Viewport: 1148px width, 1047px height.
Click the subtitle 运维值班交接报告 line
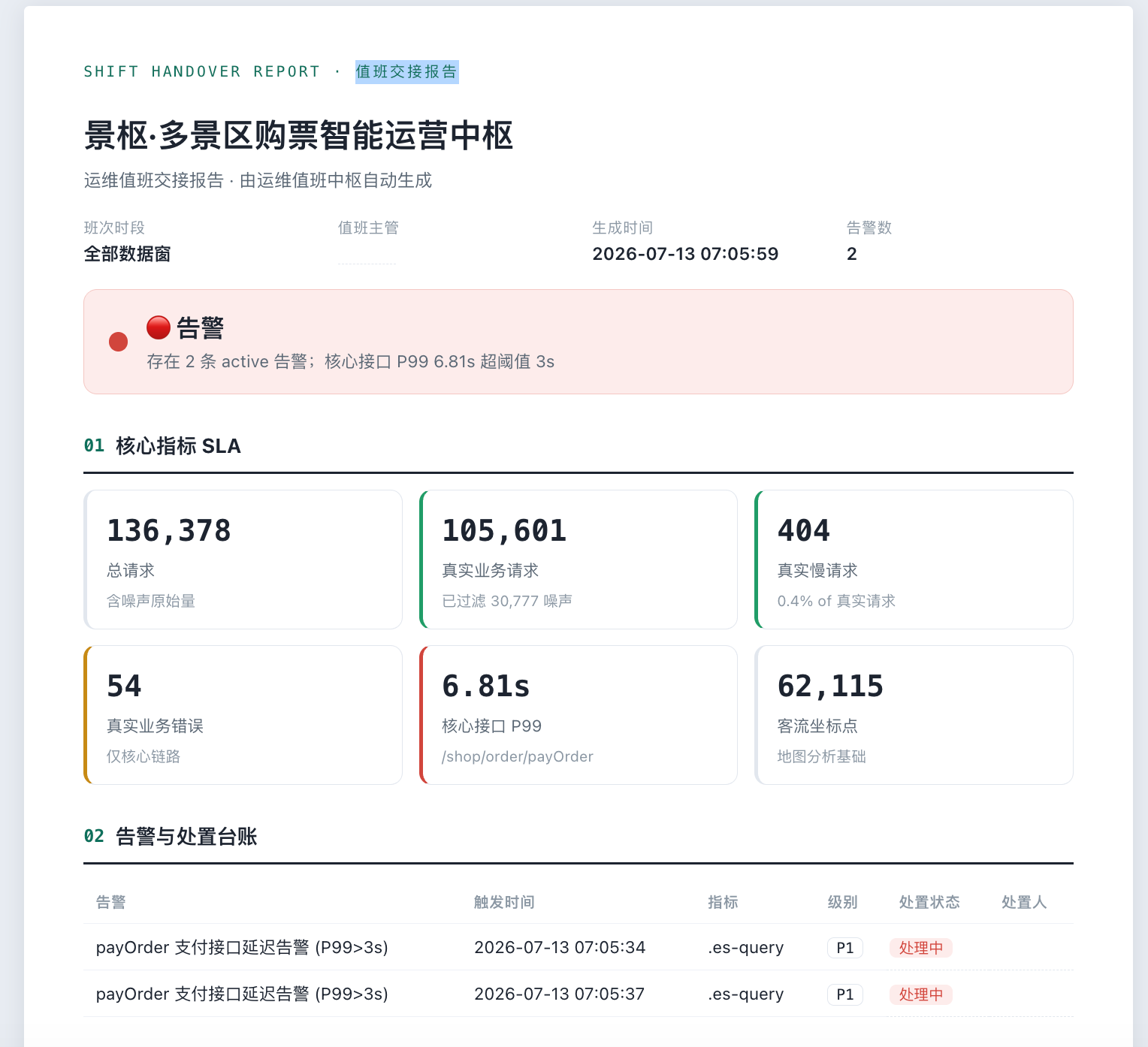258,180
